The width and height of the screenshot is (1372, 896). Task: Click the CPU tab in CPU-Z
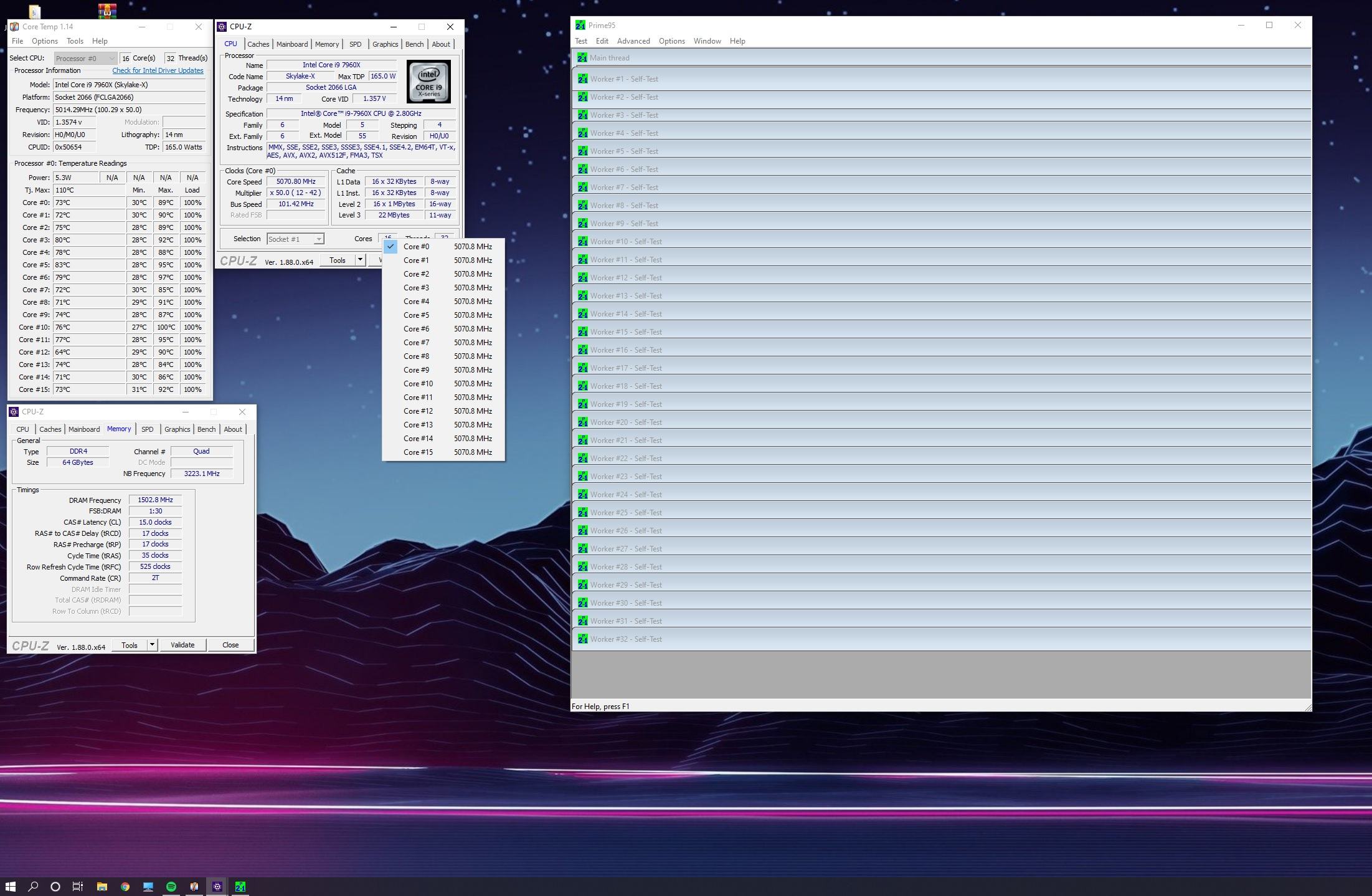tap(232, 44)
